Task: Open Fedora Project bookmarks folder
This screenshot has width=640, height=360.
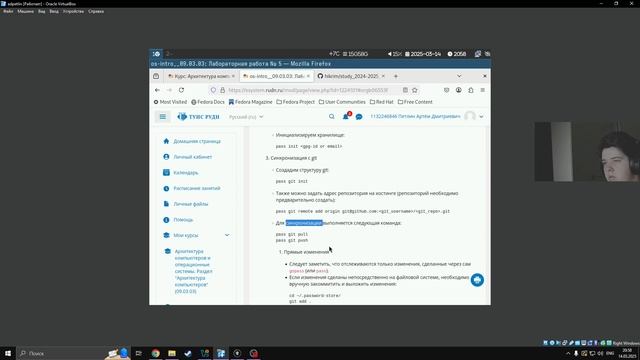Action: coord(296,102)
